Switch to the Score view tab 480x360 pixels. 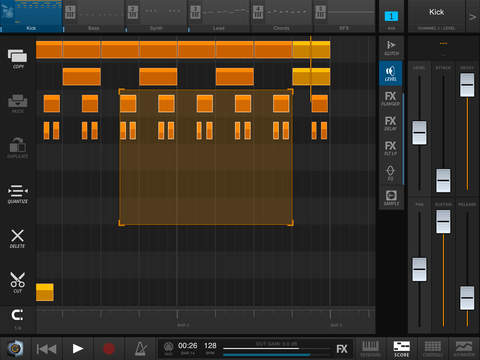[x=402, y=349]
